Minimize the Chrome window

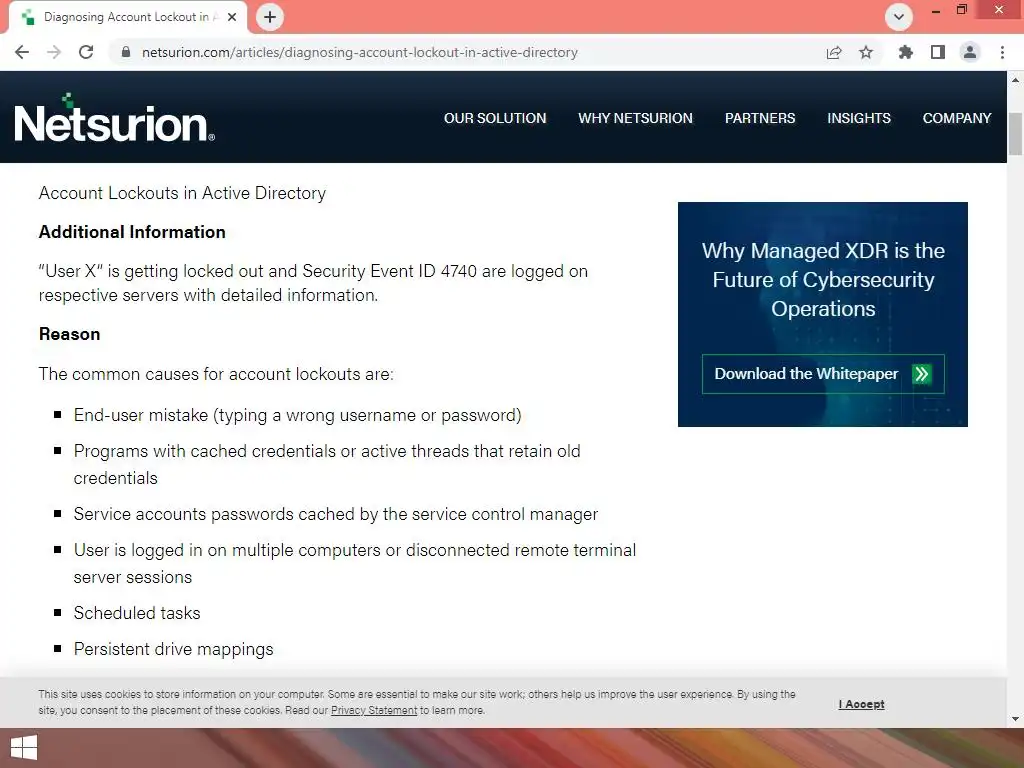[x=936, y=10]
